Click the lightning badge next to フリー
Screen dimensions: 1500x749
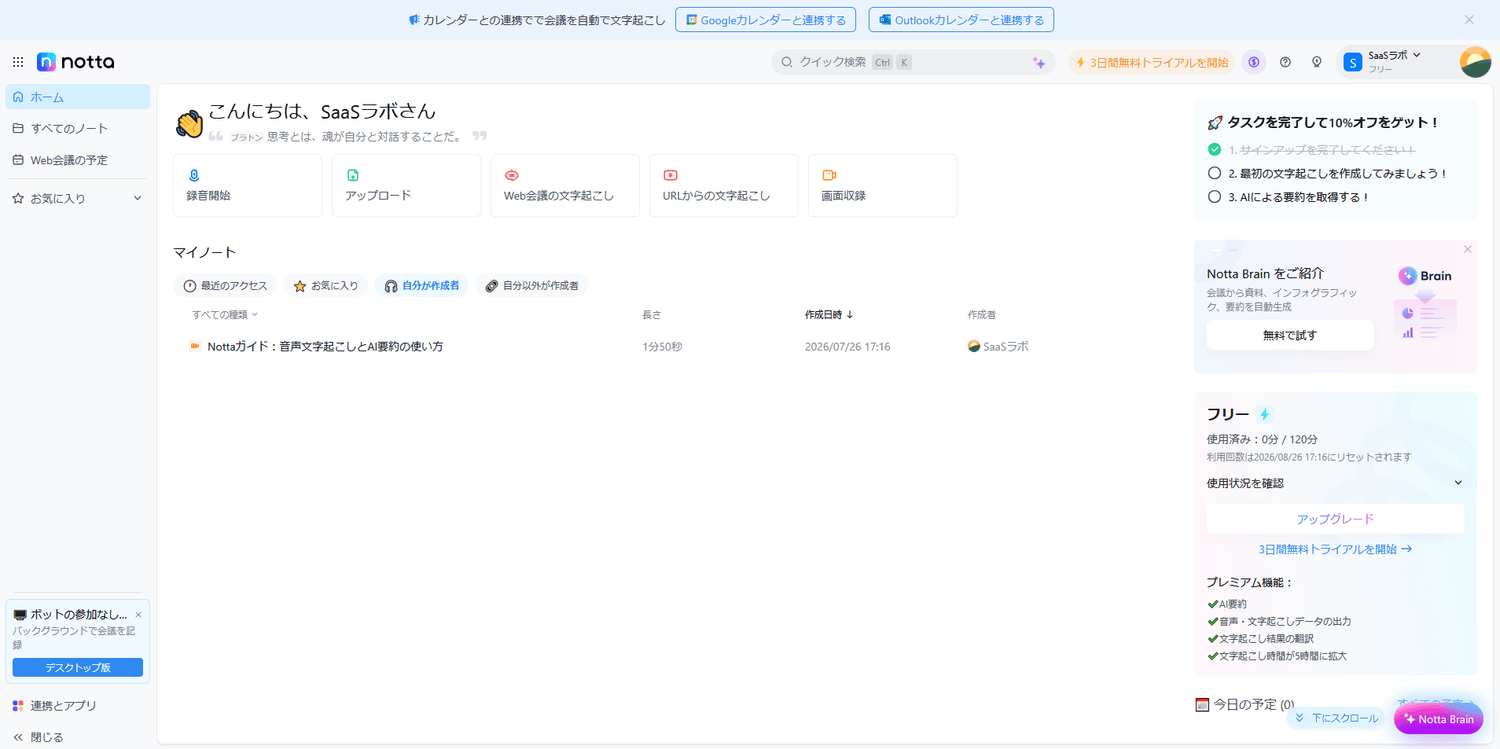click(1265, 414)
